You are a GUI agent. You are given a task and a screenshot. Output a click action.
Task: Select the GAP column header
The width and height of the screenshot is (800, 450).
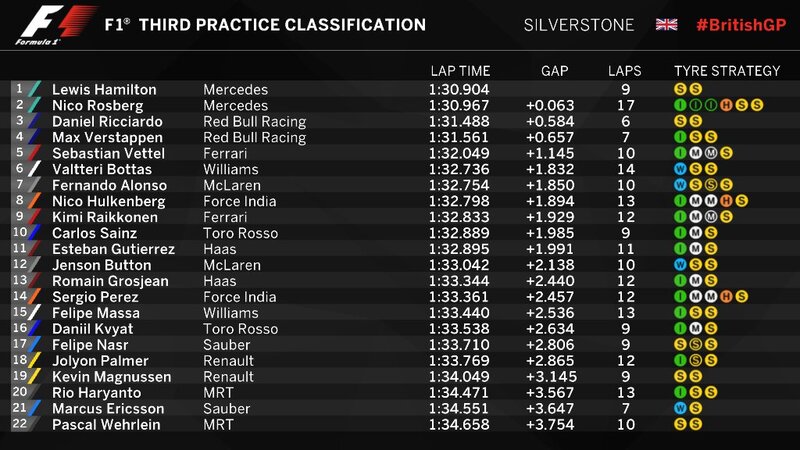tap(554, 71)
